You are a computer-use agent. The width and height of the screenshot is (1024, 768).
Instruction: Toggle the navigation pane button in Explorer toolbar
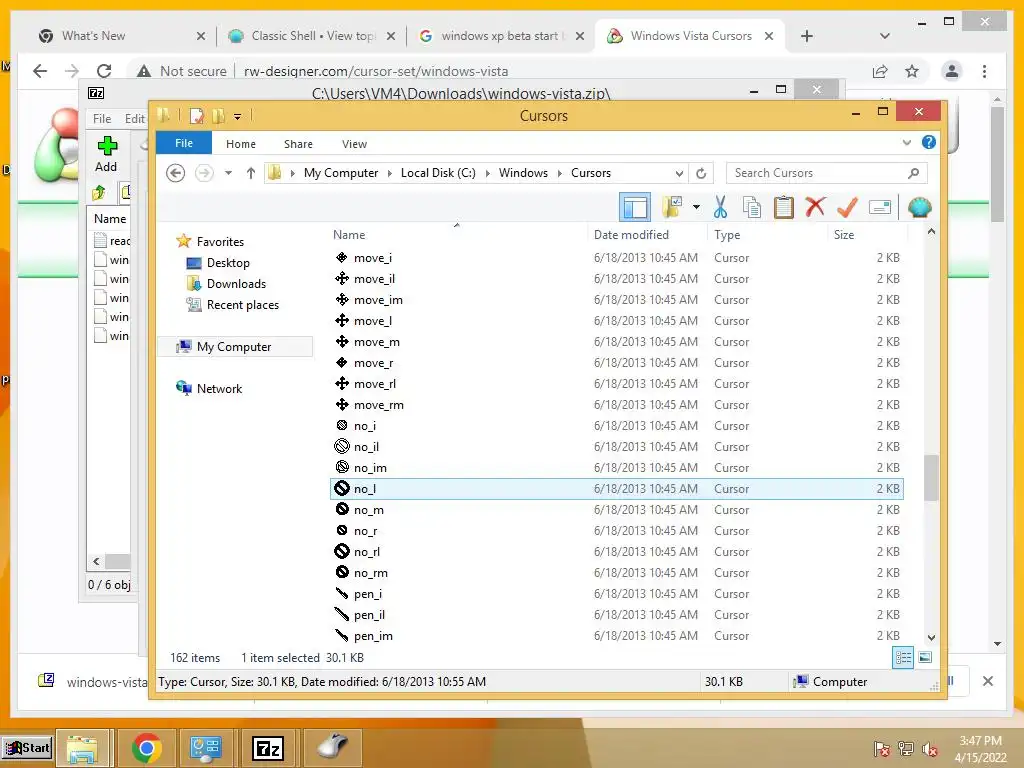pyautogui.click(x=635, y=208)
